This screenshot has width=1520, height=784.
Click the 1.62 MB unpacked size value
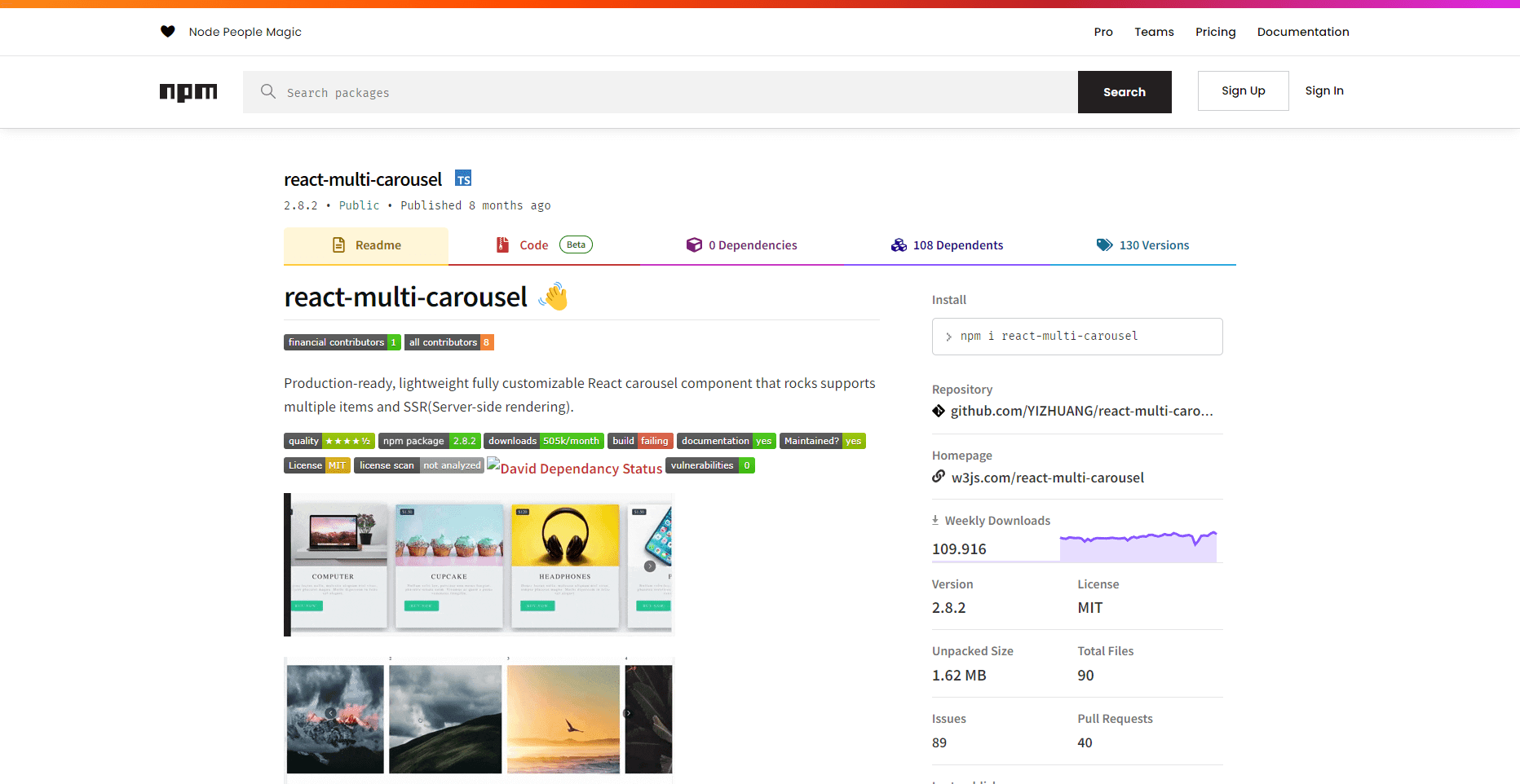click(x=959, y=676)
